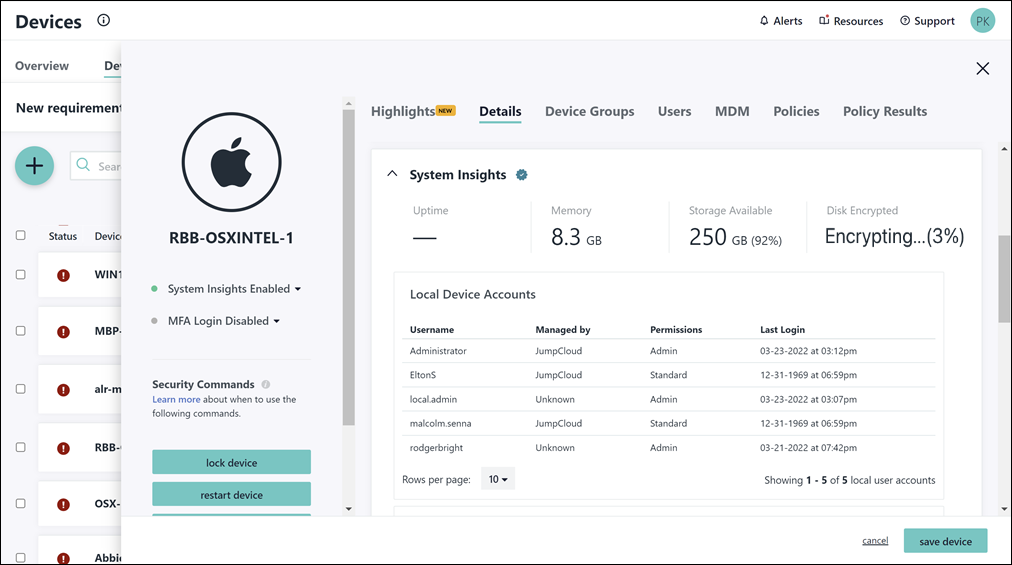Click the Learn more link

pos(176,399)
